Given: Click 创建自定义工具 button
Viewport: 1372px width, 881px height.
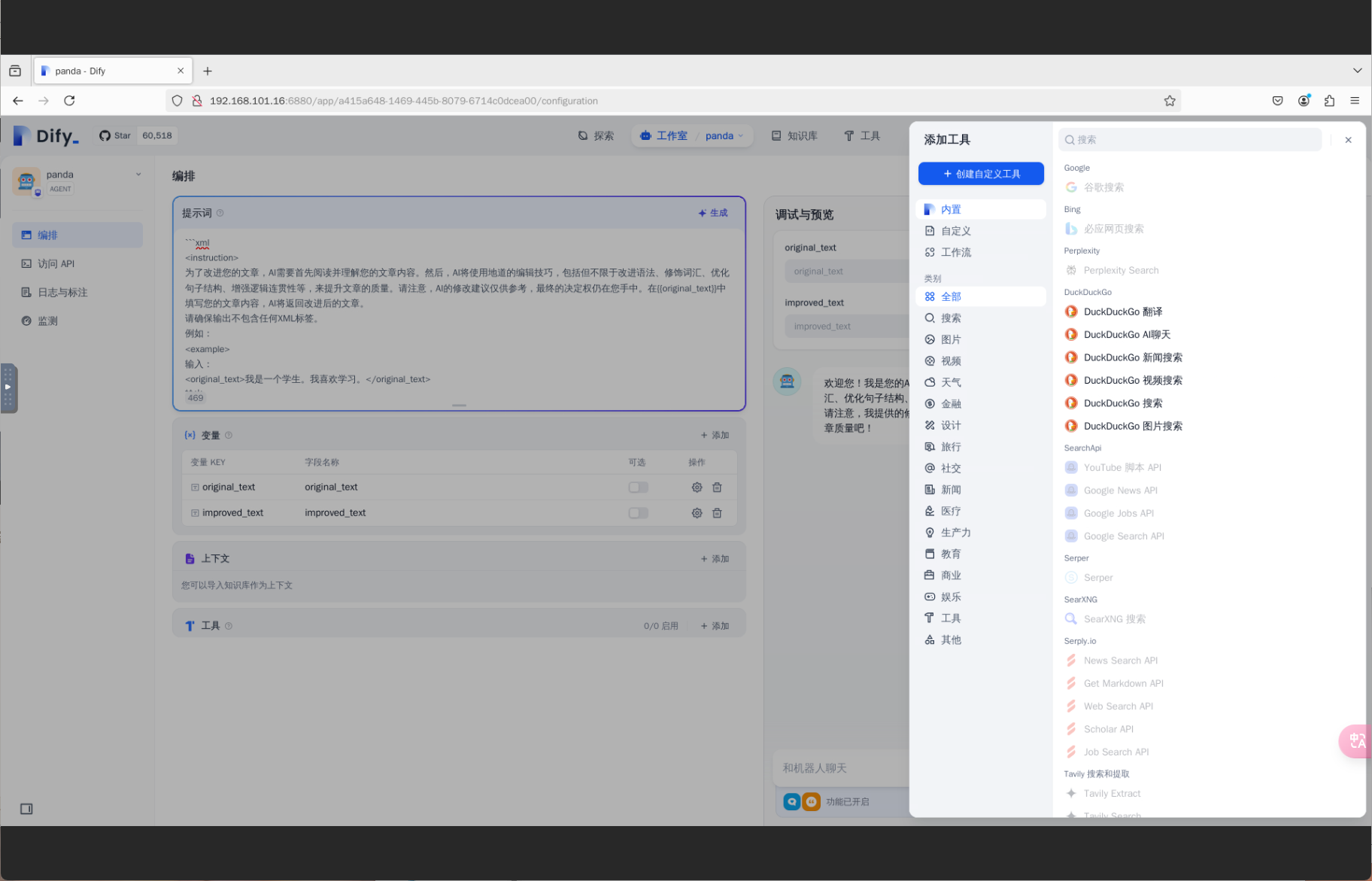Looking at the screenshot, I should (981, 174).
